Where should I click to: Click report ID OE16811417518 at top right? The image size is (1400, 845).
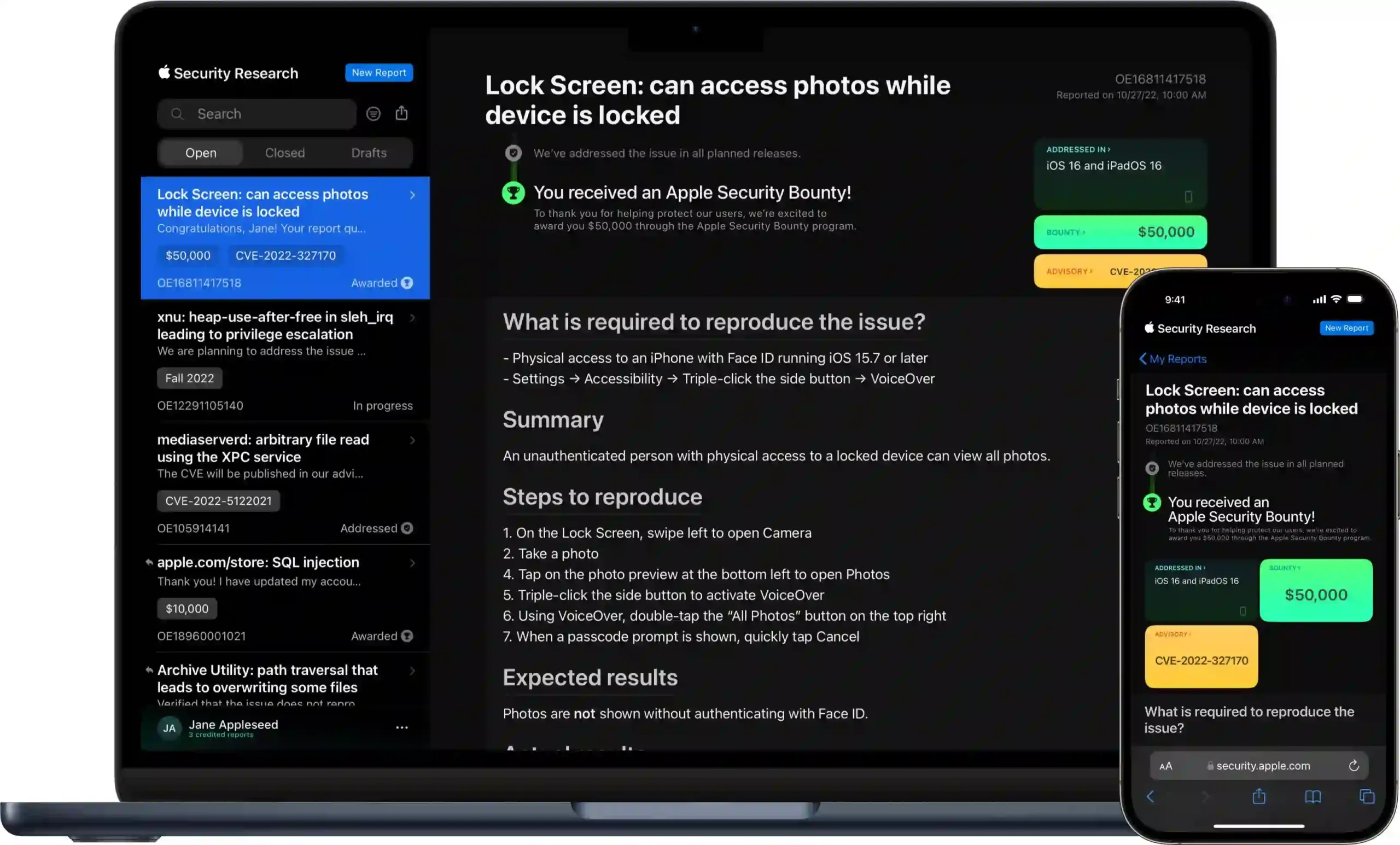(x=1160, y=79)
